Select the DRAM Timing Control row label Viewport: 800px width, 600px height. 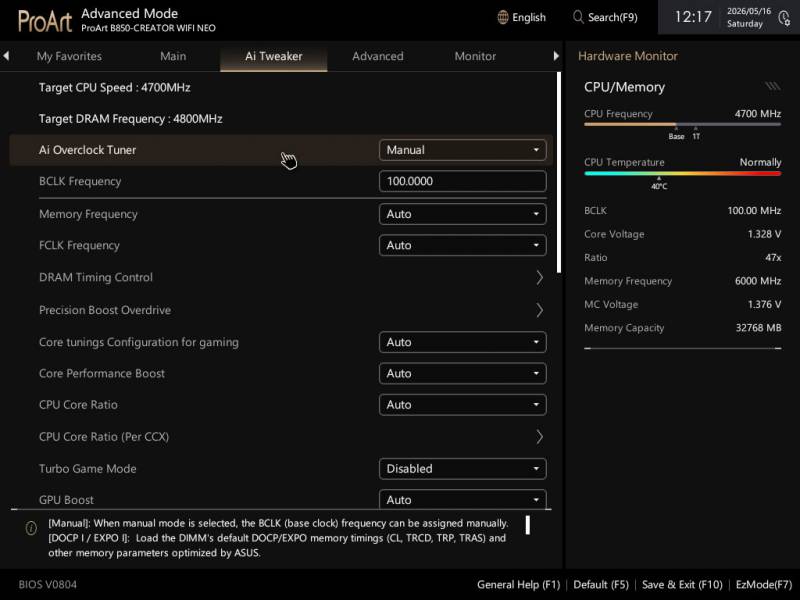coord(96,278)
